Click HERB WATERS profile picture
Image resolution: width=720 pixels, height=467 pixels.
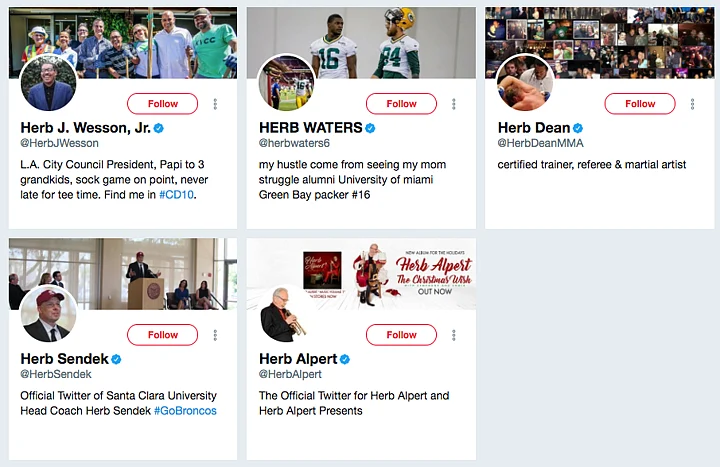pyautogui.click(x=287, y=84)
